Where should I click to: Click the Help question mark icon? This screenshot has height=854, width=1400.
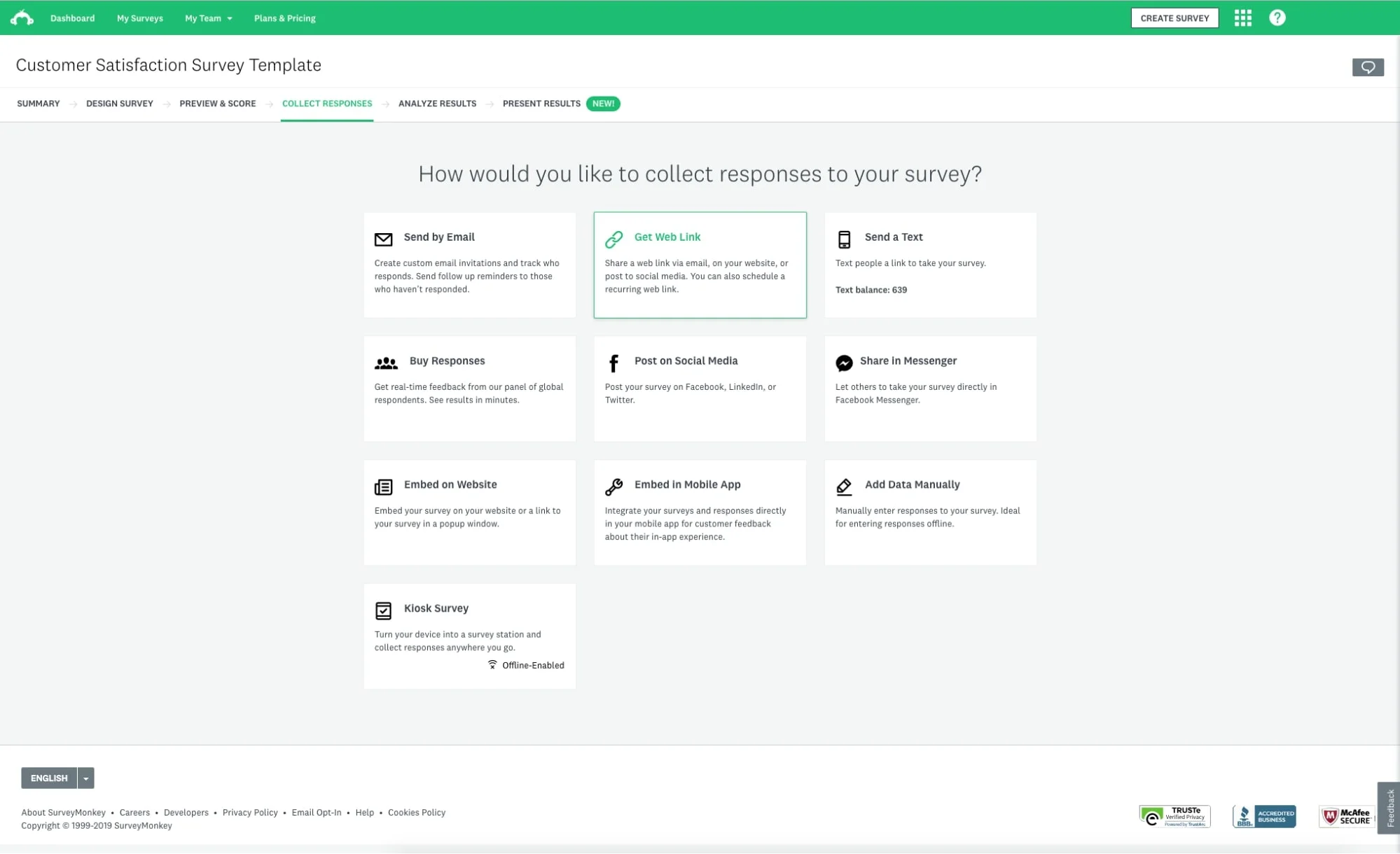(x=1277, y=17)
